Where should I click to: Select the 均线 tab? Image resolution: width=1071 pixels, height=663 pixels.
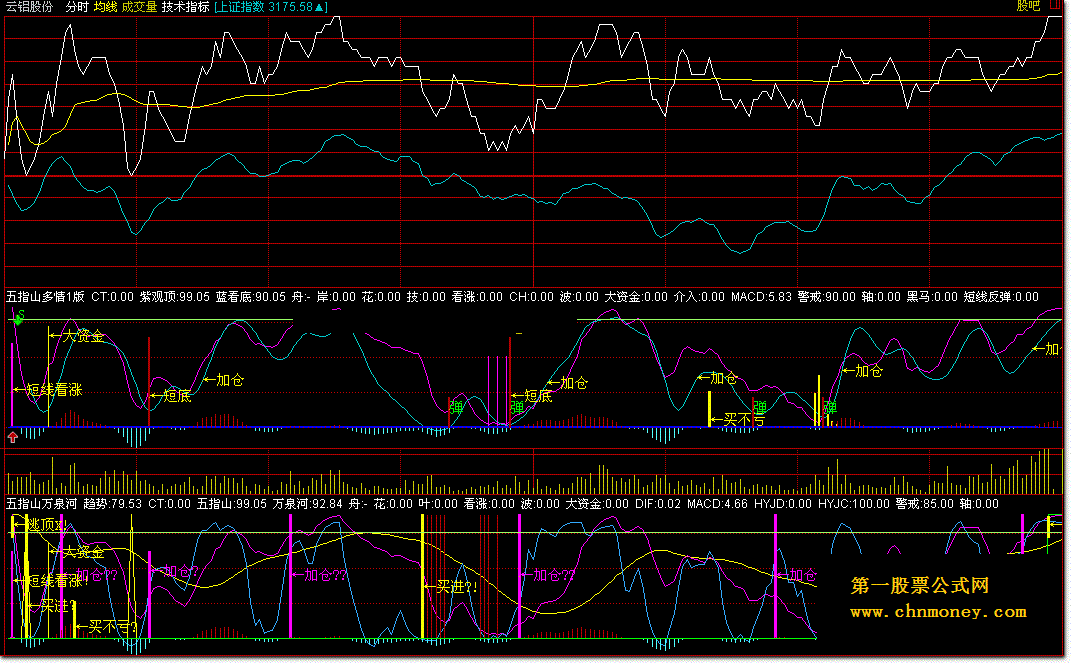pos(105,7)
